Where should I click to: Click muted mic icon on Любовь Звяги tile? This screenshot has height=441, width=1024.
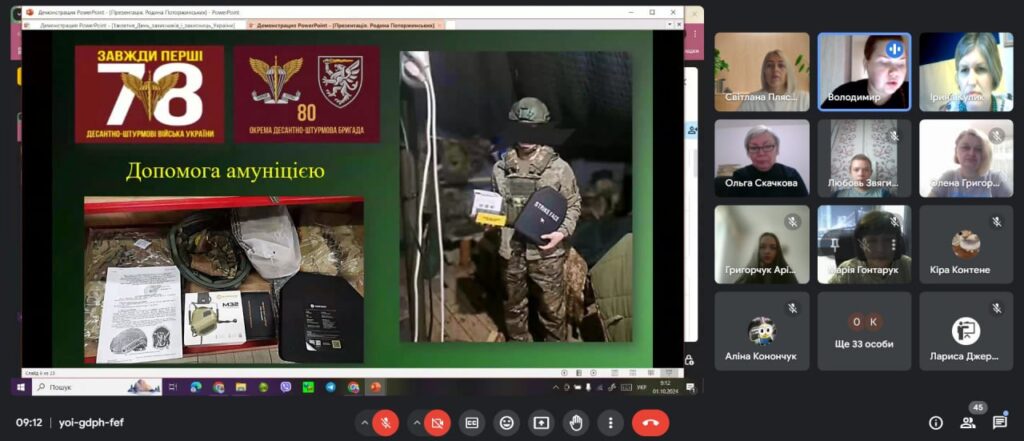[894, 136]
